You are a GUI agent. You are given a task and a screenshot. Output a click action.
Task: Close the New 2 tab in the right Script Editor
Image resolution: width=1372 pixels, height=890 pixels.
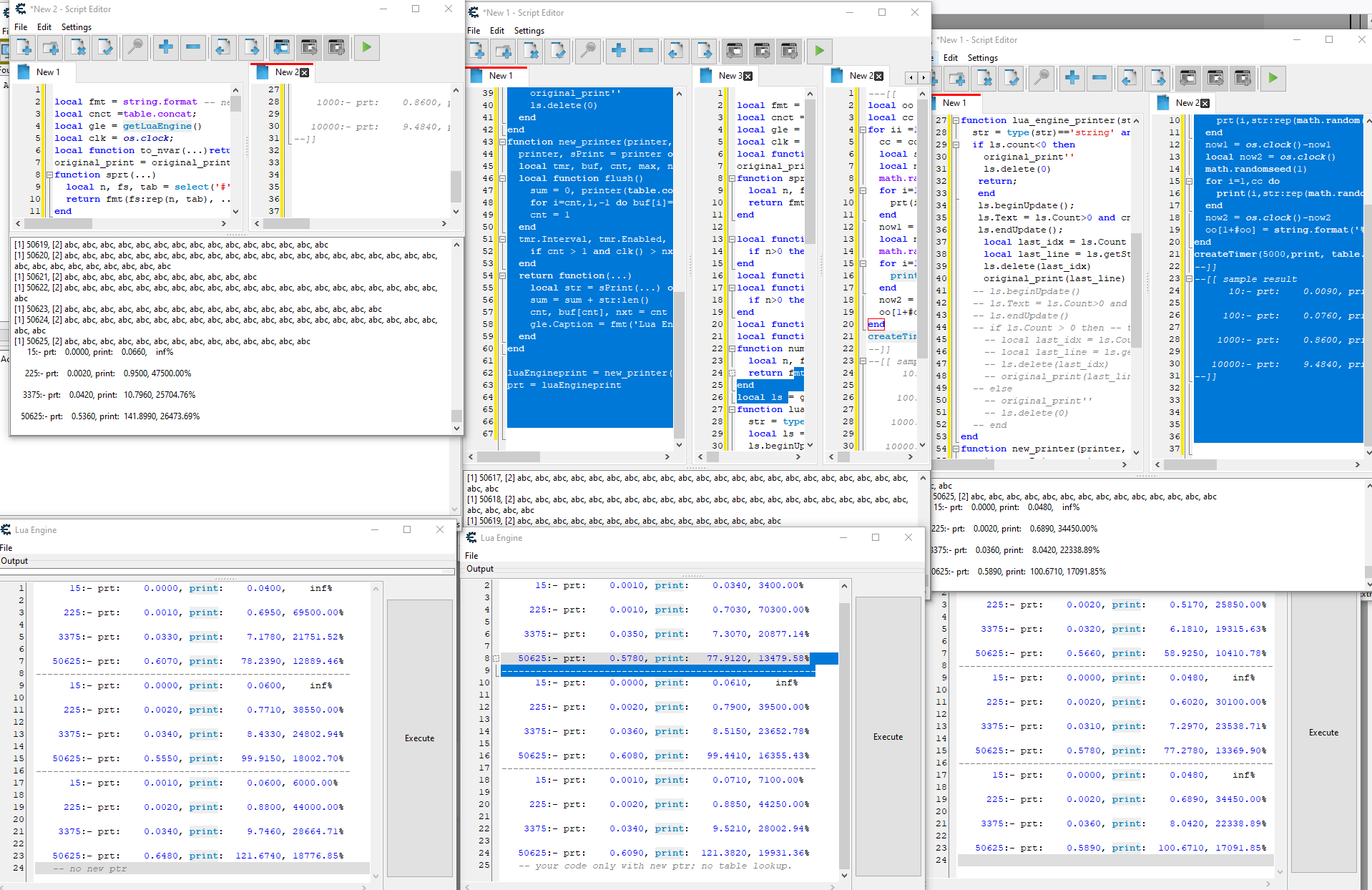pyautogui.click(x=1205, y=104)
